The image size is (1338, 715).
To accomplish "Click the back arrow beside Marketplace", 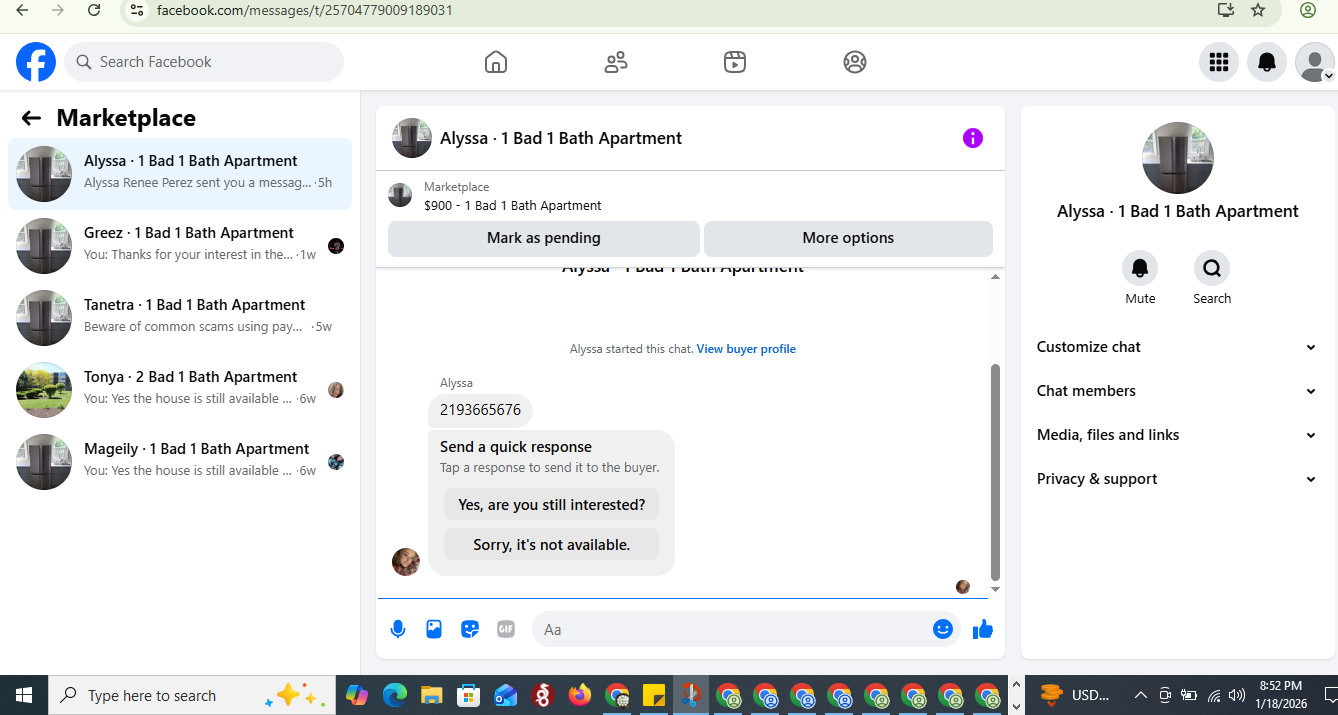I will 31,118.
